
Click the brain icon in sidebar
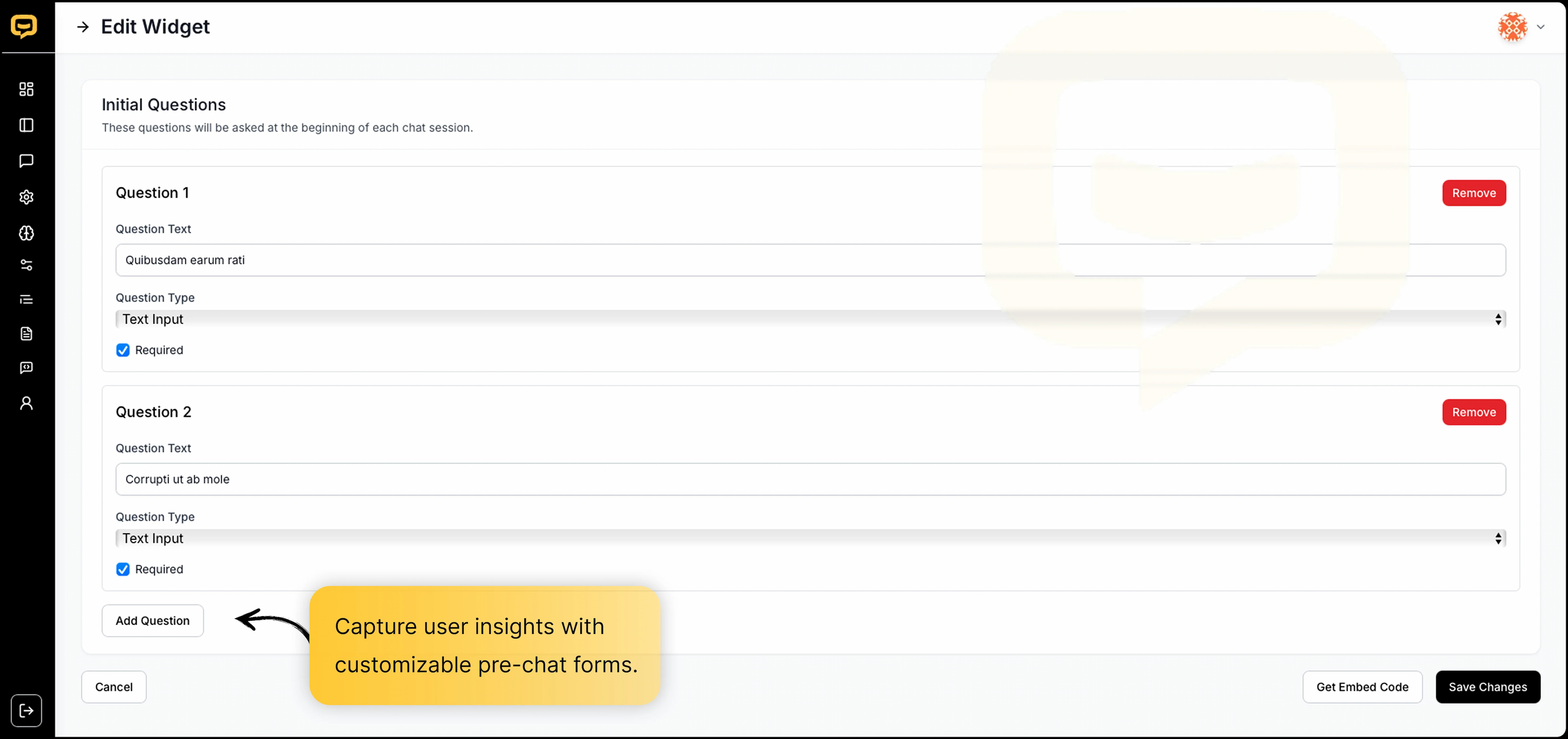click(26, 233)
